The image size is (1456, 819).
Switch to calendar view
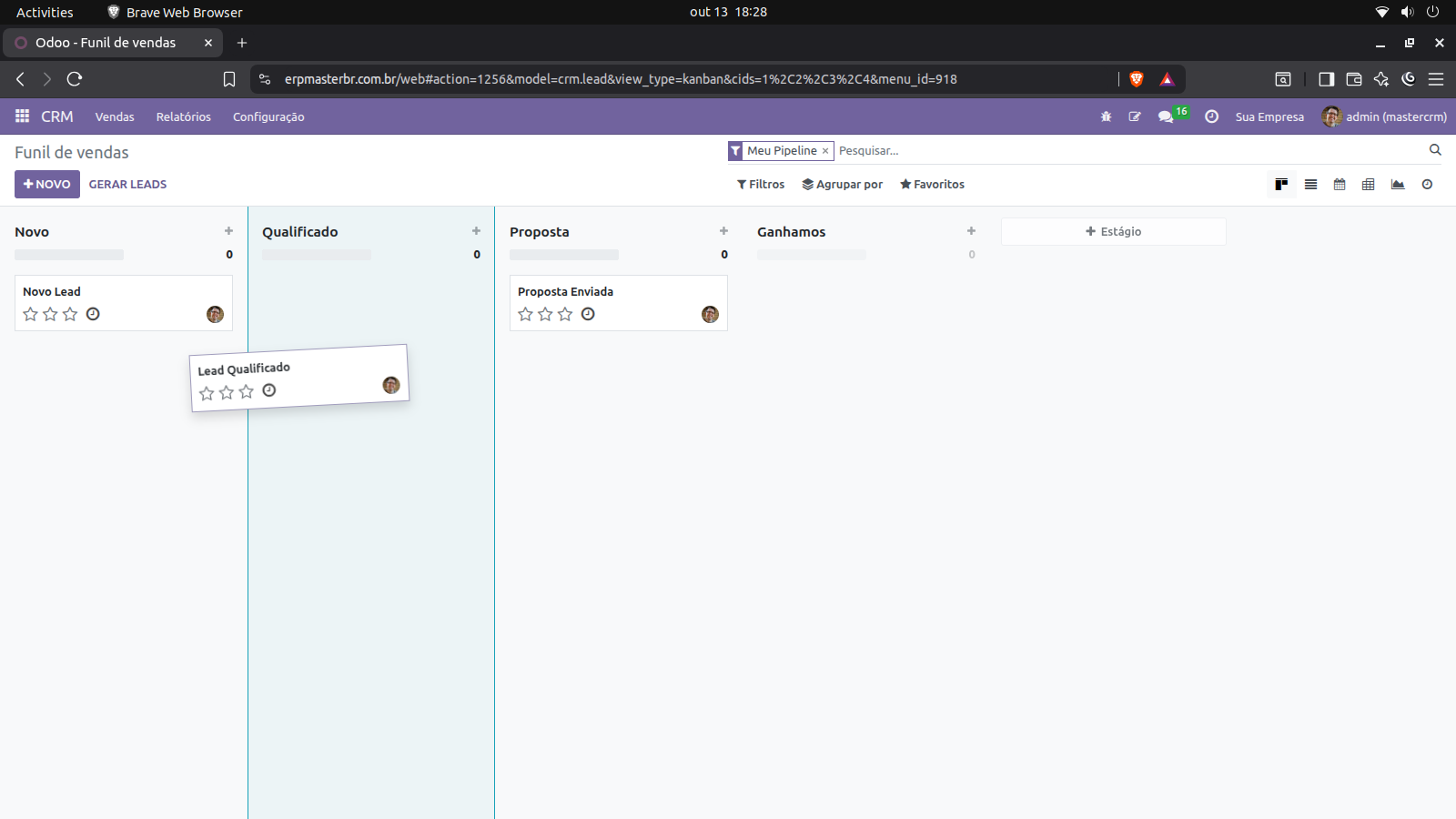1340,185
